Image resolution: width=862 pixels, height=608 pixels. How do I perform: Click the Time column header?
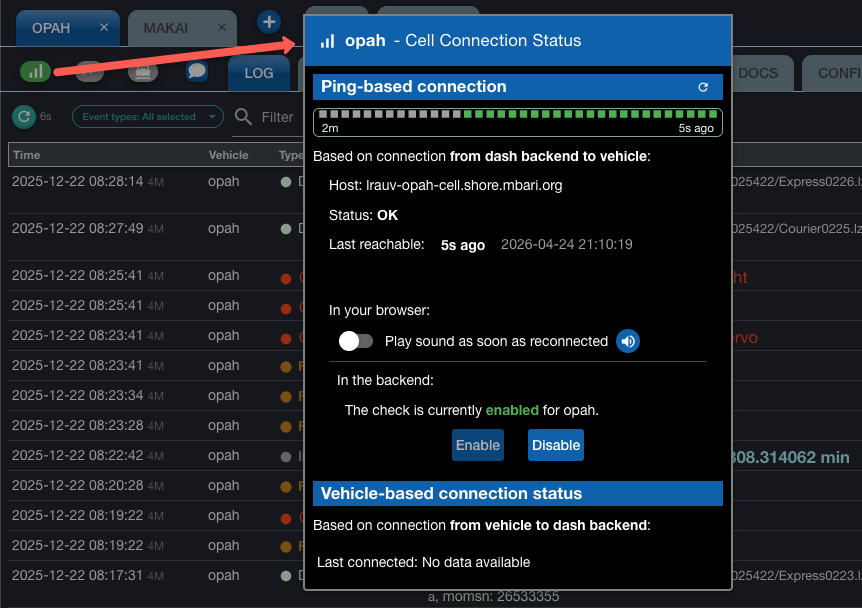click(x=27, y=155)
